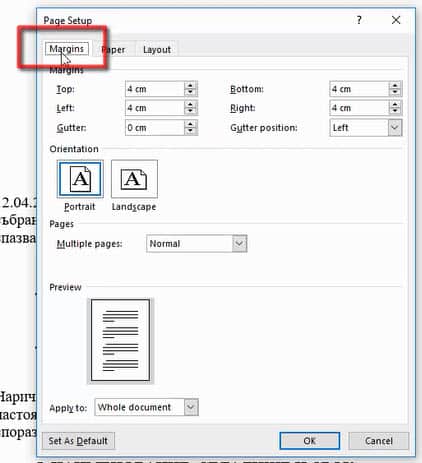Switch to the Layout tab
The height and width of the screenshot is (463, 422).
coord(157,50)
